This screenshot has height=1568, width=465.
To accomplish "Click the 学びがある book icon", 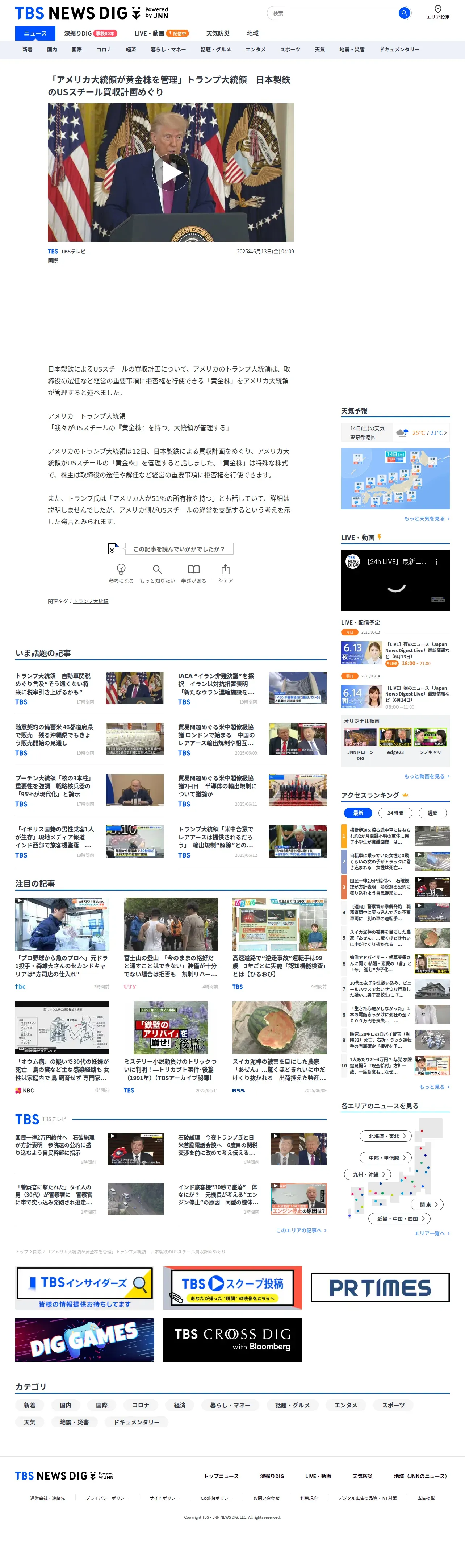I will (193, 569).
